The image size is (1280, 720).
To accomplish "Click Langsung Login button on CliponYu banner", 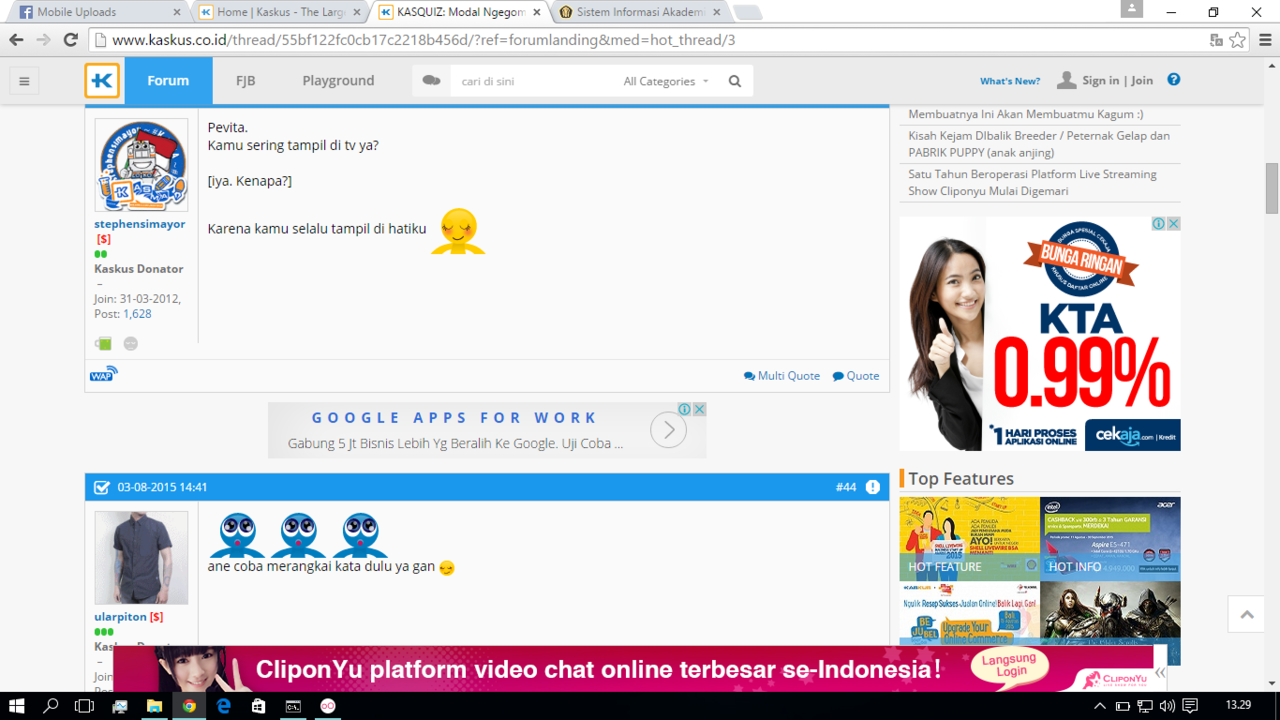I will (1009, 666).
